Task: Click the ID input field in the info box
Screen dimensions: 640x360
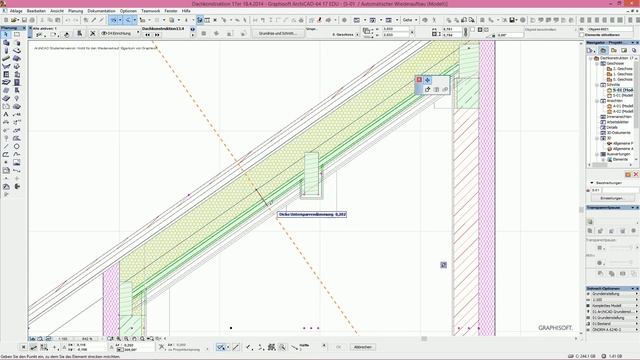Action: pyautogui.click(x=611, y=29)
